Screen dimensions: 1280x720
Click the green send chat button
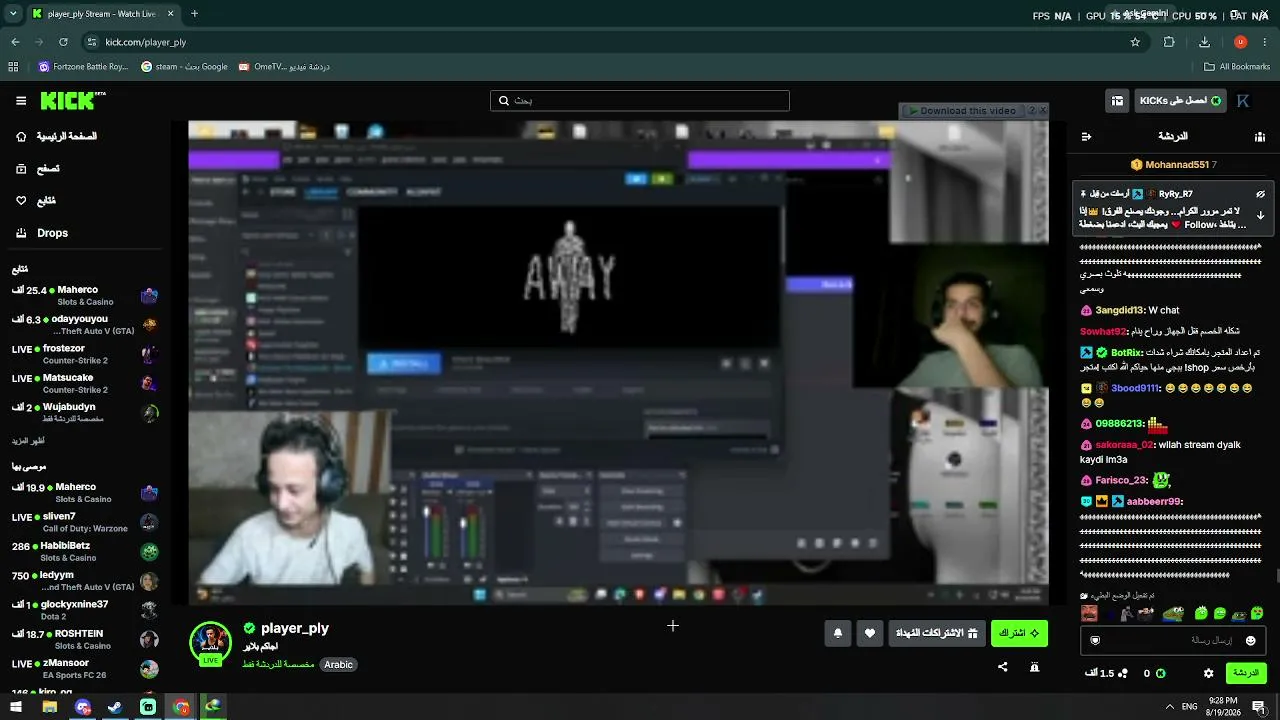coord(1246,673)
